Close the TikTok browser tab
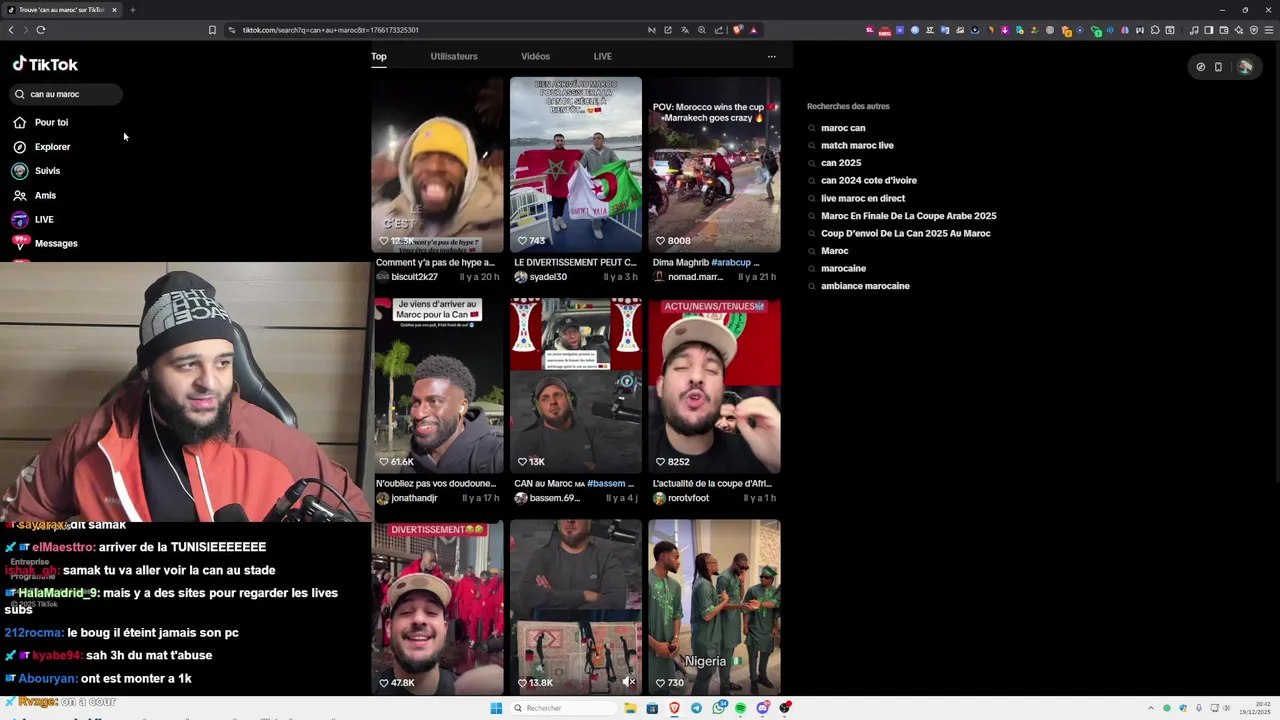 click(x=114, y=10)
